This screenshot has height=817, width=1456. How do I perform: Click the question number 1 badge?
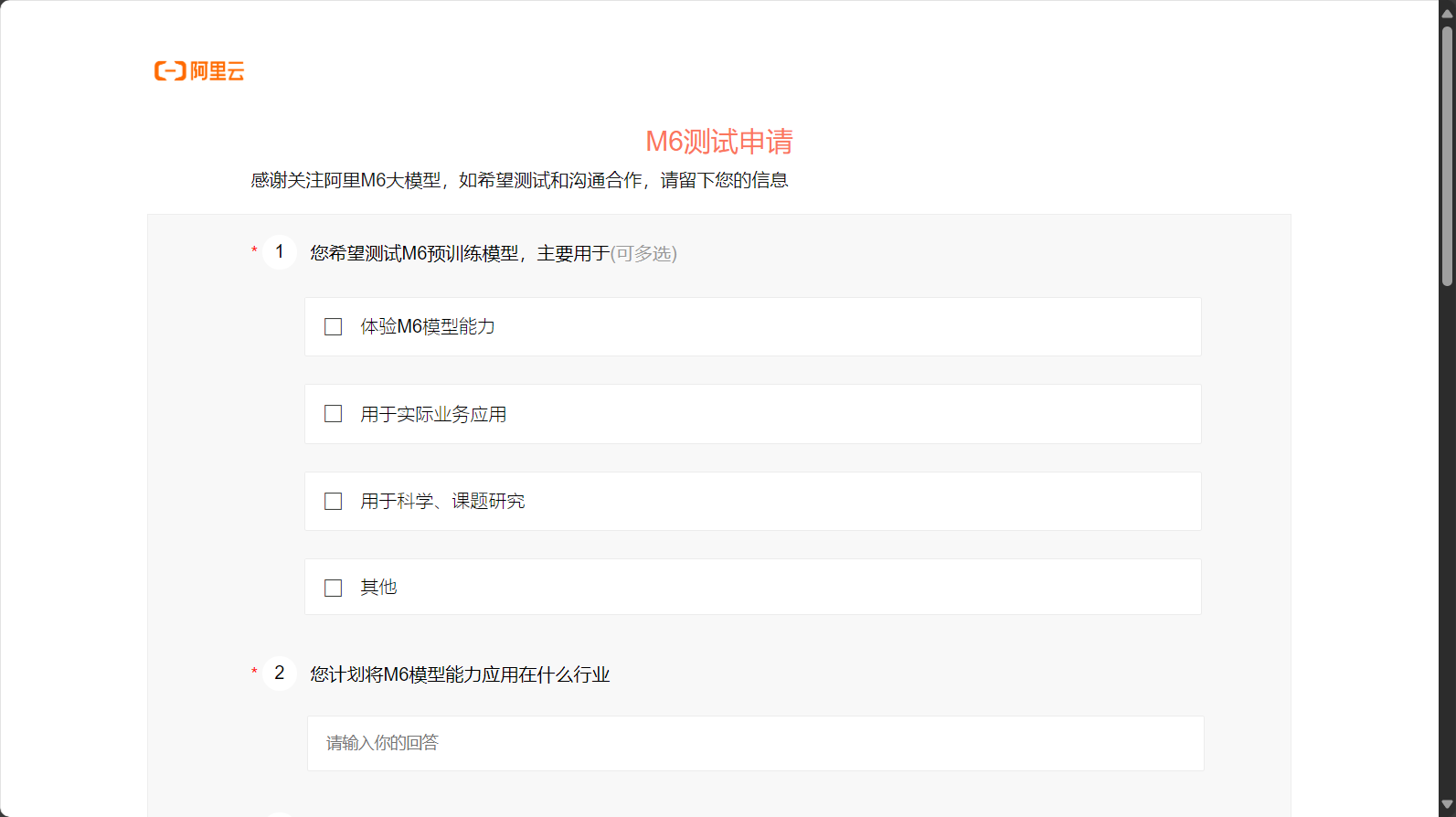pyautogui.click(x=280, y=252)
